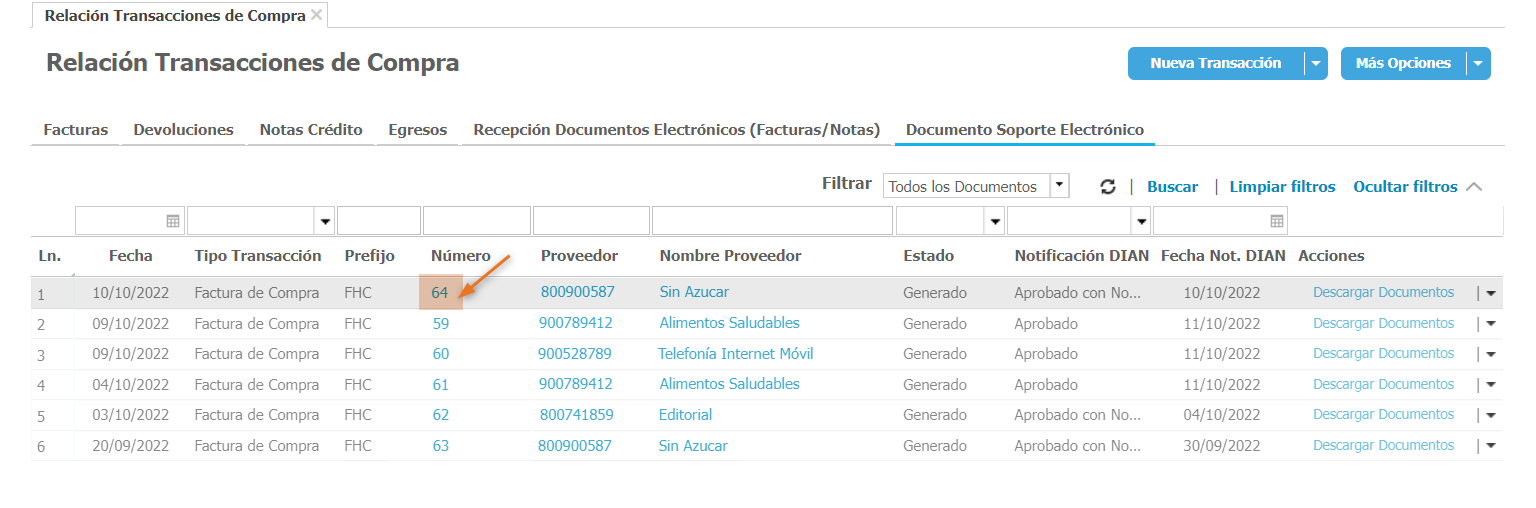Collapse filters using the chevron-up icon
This screenshot has width=1536, height=508.
point(1474,187)
